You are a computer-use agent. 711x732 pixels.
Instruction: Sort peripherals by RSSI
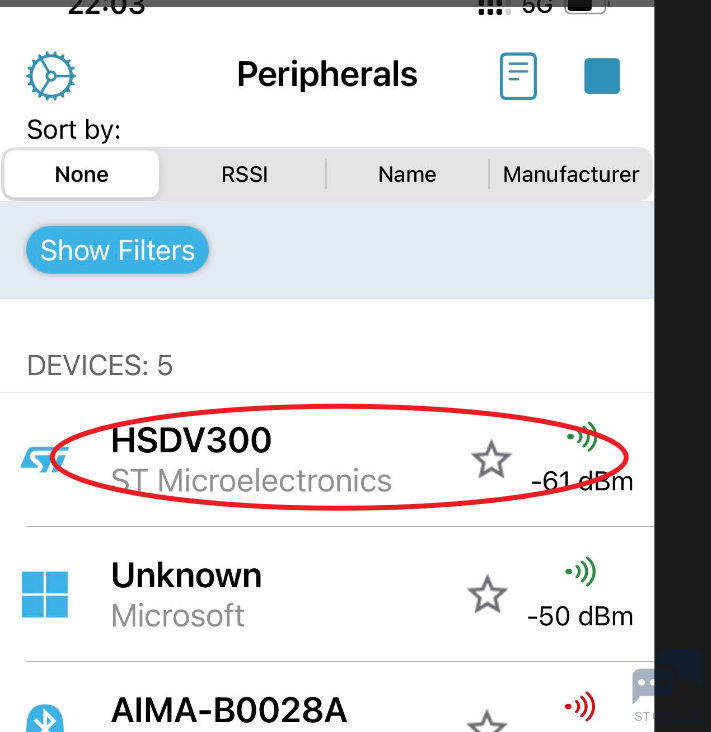click(245, 174)
